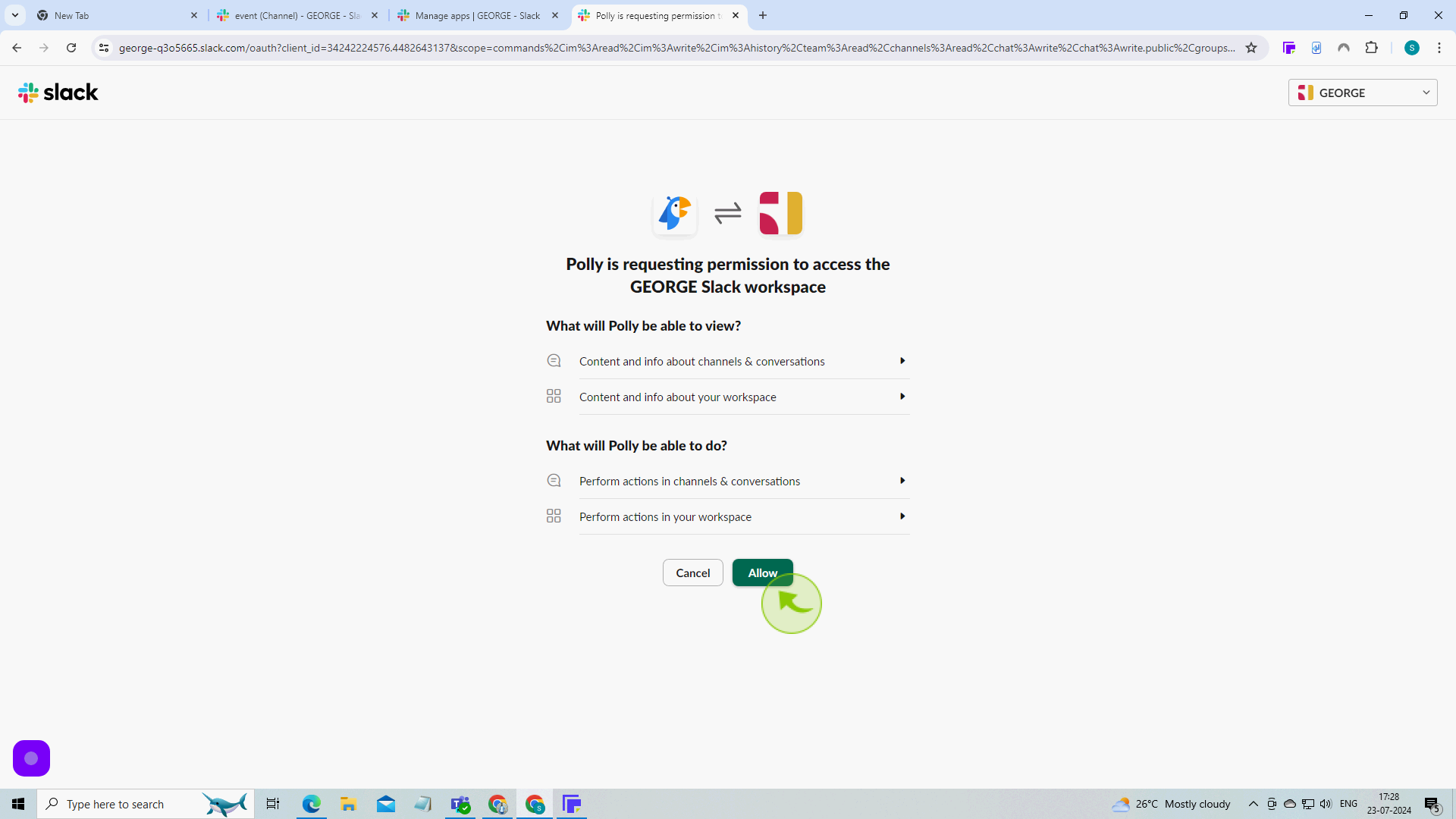Open OneDrive cloud icon in tray
Screen dimensions: 1456x819
click(x=1290, y=804)
